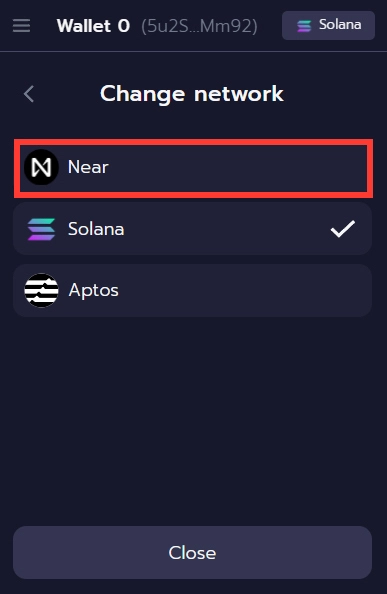The height and width of the screenshot is (594, 387).
Task: Open the Solana network selector in the header
Action: [x=328, y=25]
